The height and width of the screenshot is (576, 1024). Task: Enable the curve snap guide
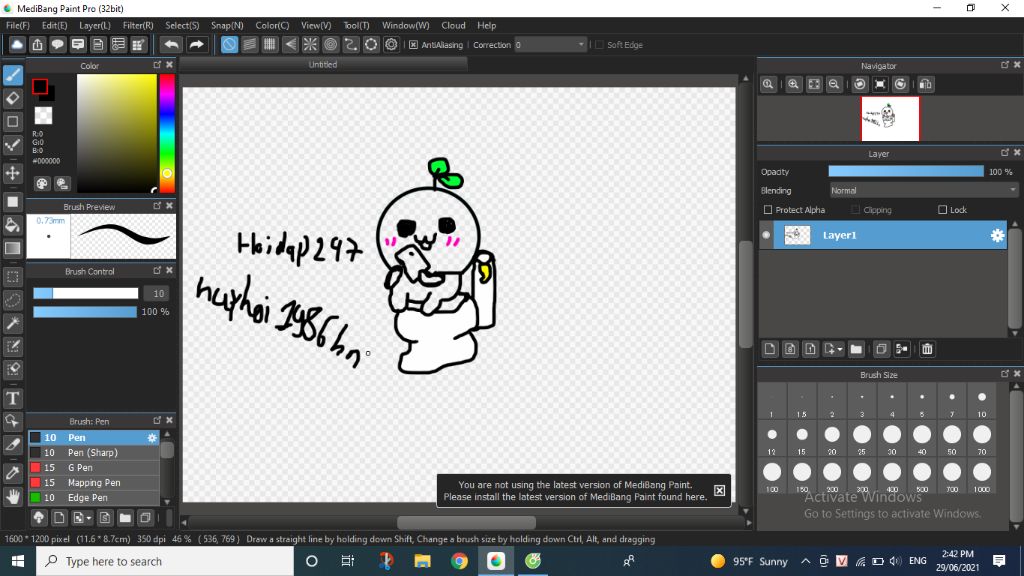(x=351, y=44)
